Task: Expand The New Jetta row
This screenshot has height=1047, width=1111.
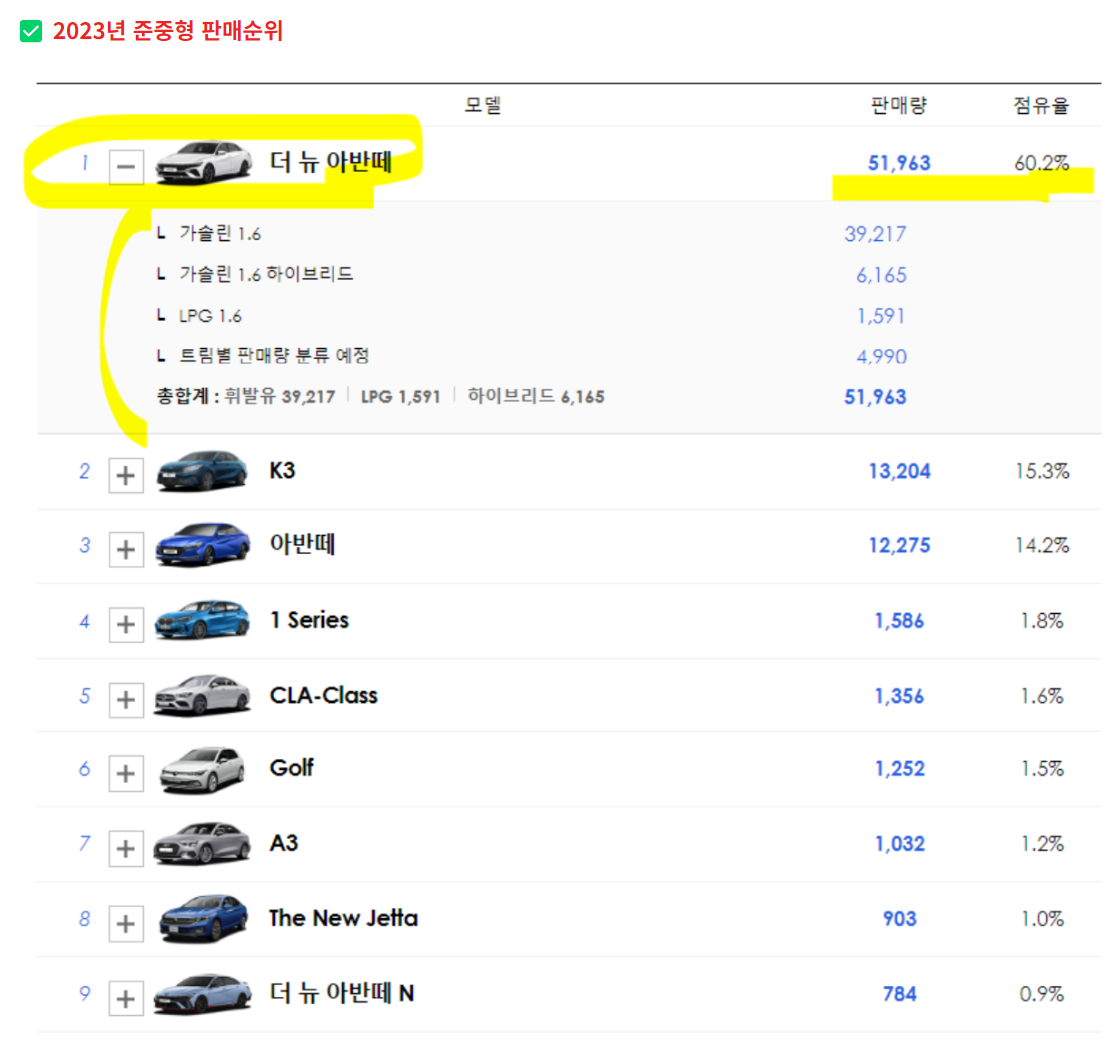Action: coord(126,924)
